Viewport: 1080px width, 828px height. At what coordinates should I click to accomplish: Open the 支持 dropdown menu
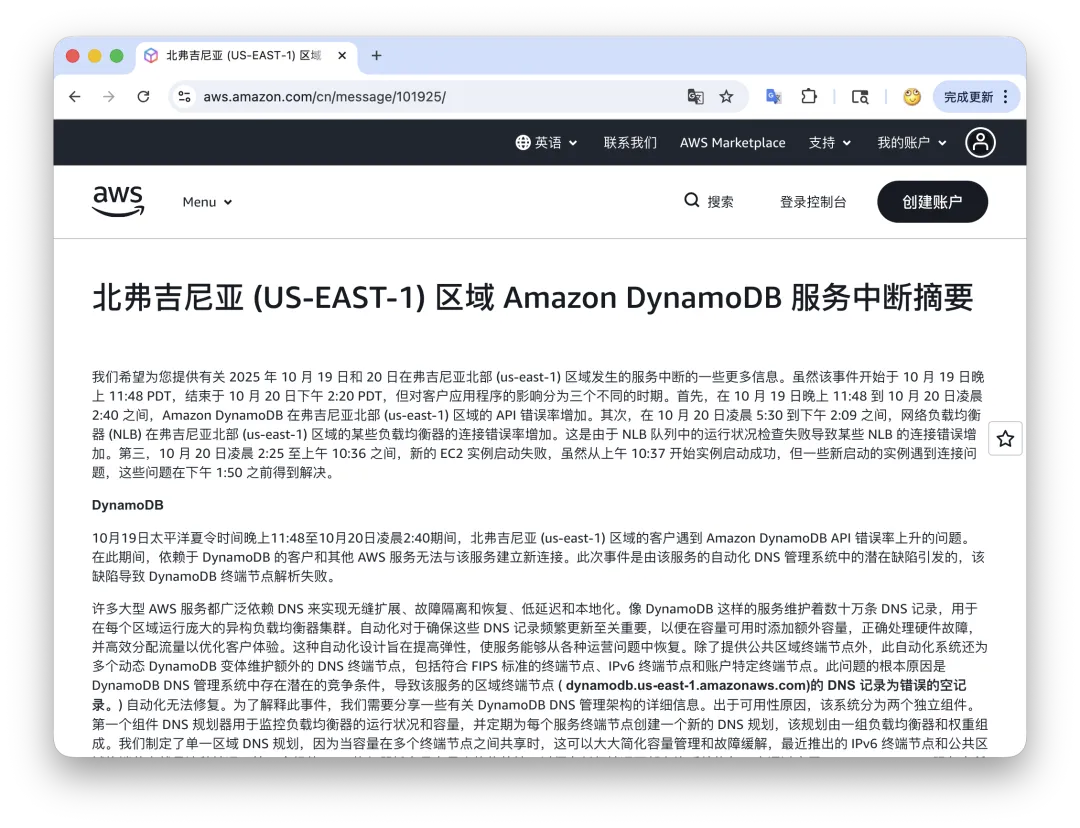(829, 142)
